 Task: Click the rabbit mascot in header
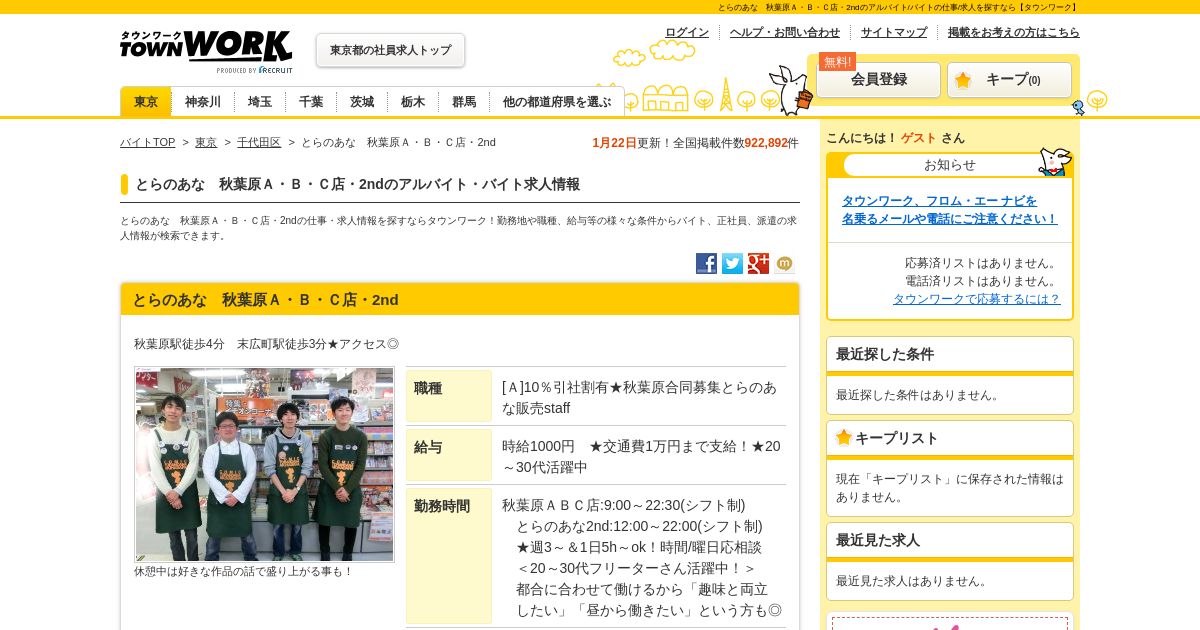click(793, 90)
